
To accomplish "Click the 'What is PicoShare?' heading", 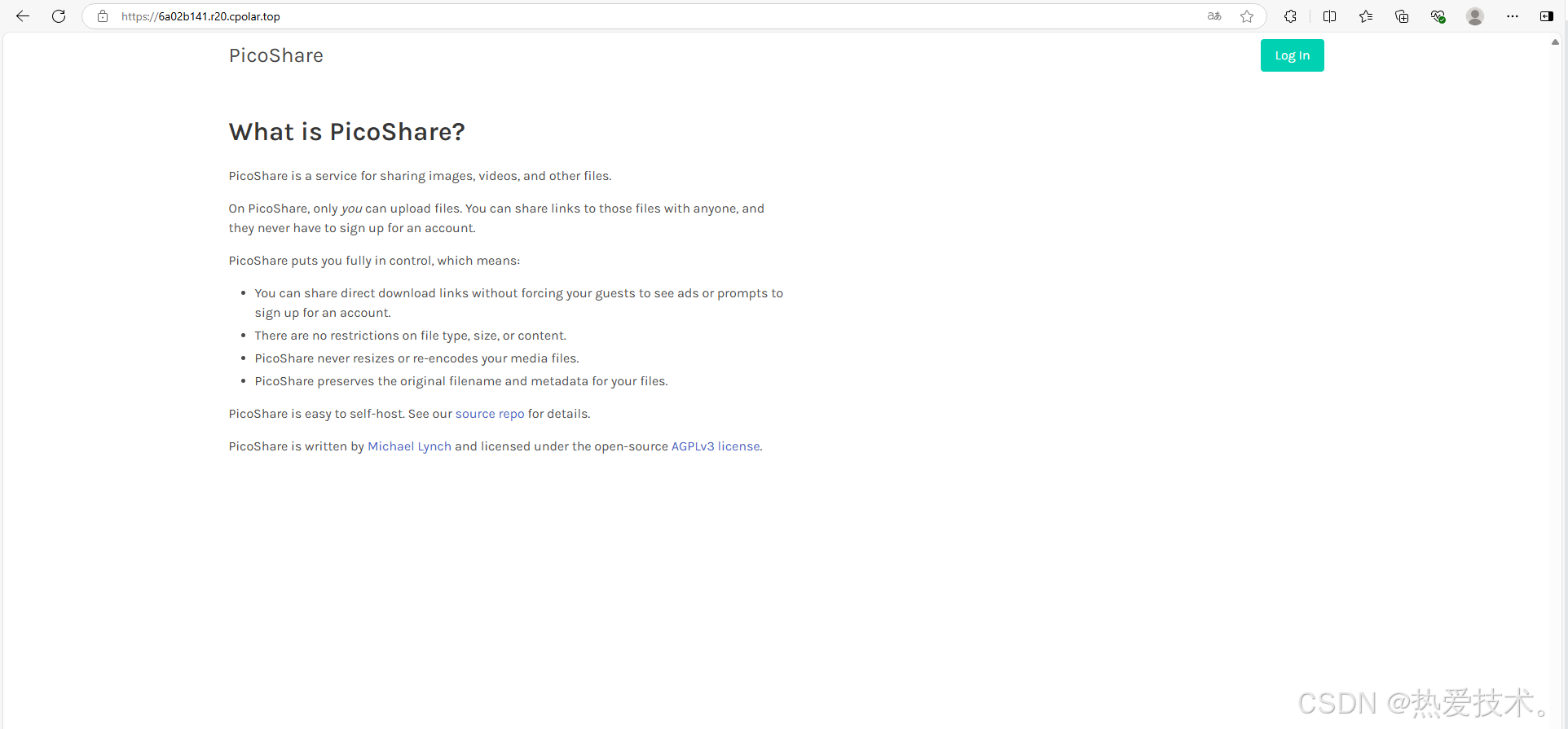I will pyautogui.click(x=347, y=132).
